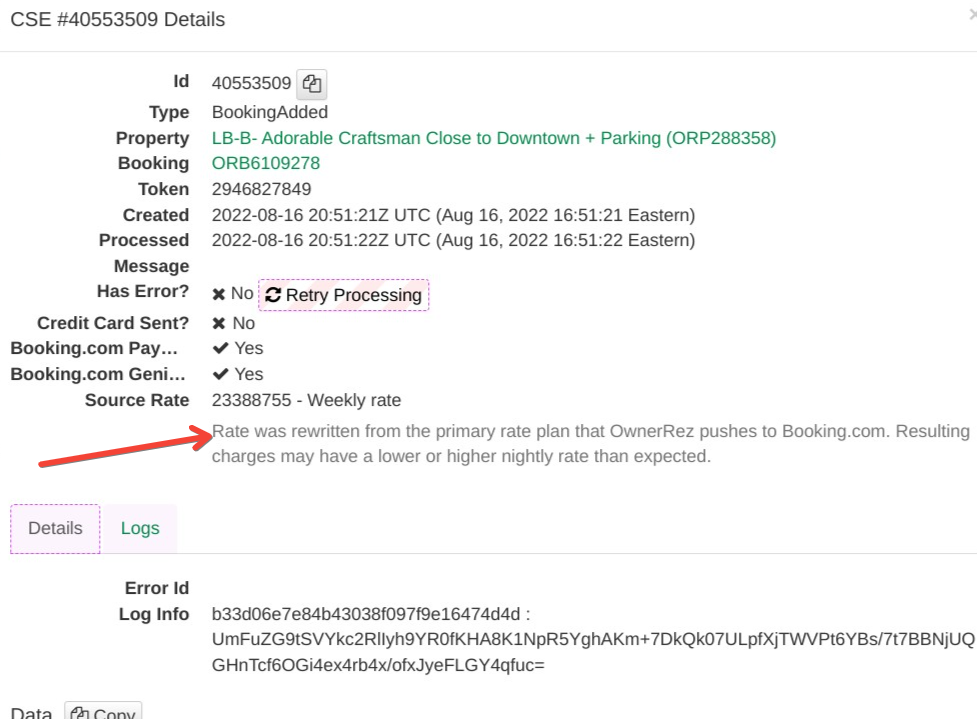Click the Source Rate value Weekly rate
Screen dimensions: 977x719
pyautogui.click(x=306, y=400)
